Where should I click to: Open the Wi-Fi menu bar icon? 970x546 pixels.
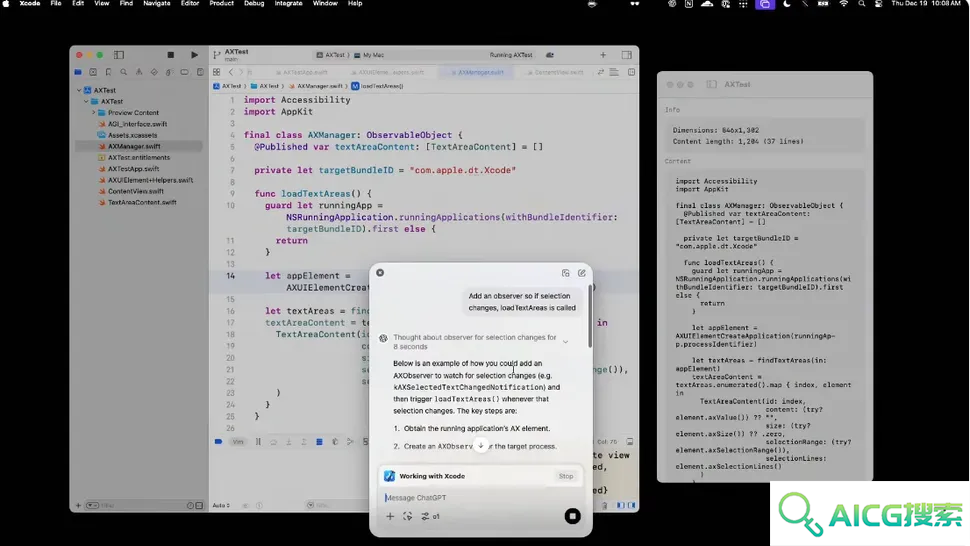tap(844, 4)
